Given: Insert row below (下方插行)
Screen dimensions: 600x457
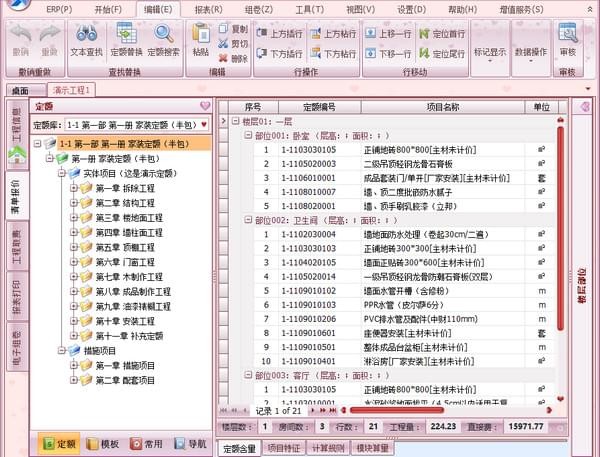Looking at the screenshot, I should tap(279, 54).
